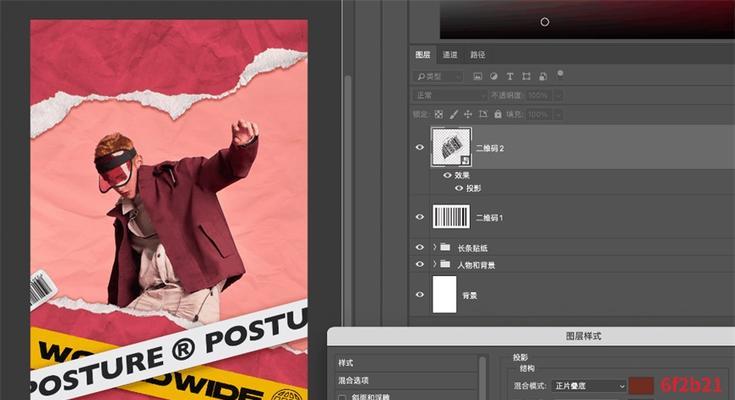This screenshot has width=735, height=400.
Task: Select the 二维码 2 layer thumbnail
Action: point(451,147)
